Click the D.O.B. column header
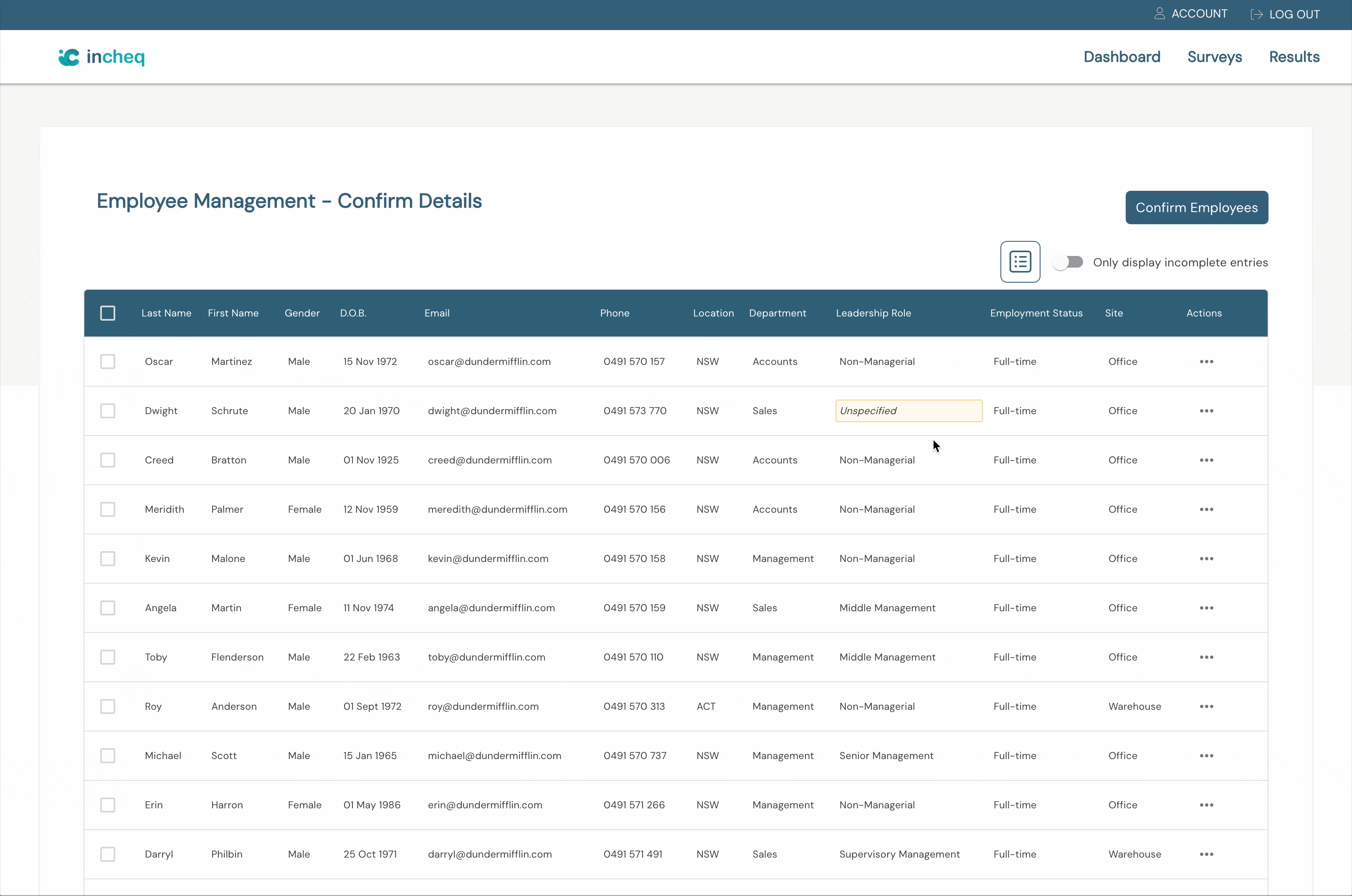 click(x=353, y=313)
